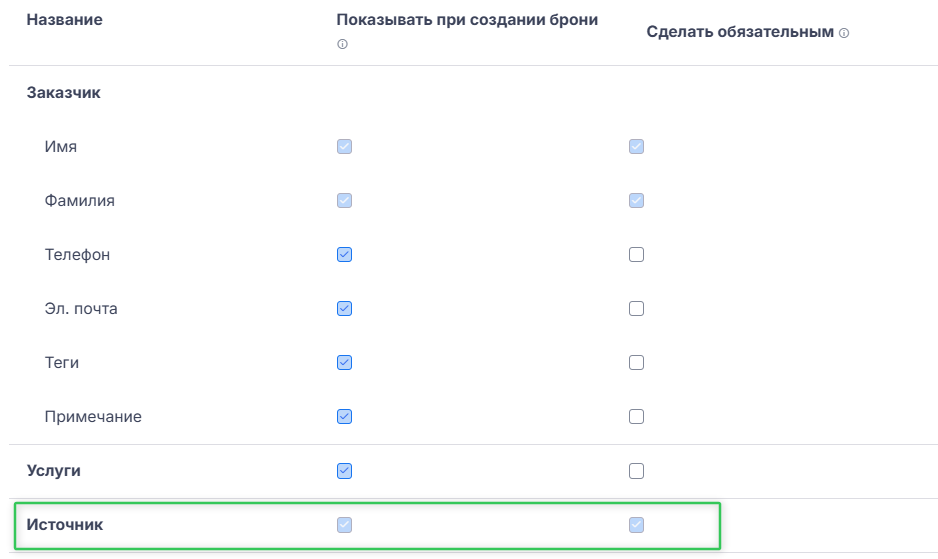Click the show checkbox for Имя

pos(345,147)
